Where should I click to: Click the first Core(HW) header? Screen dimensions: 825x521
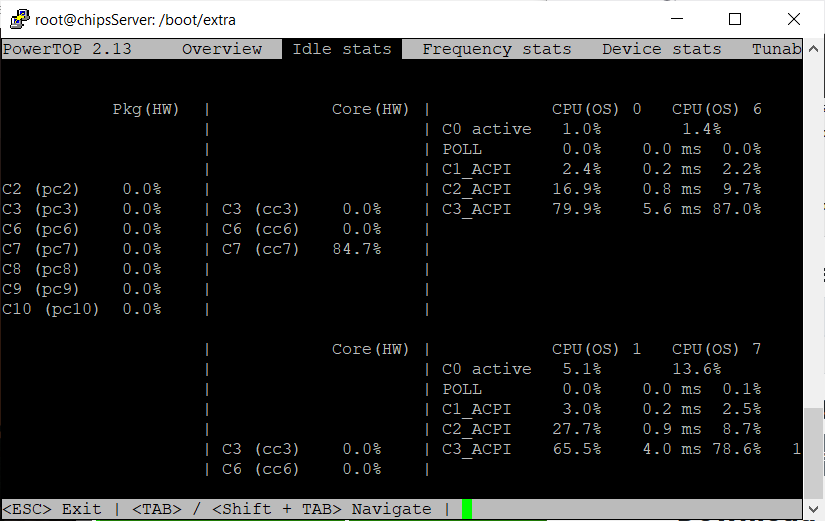370,109
